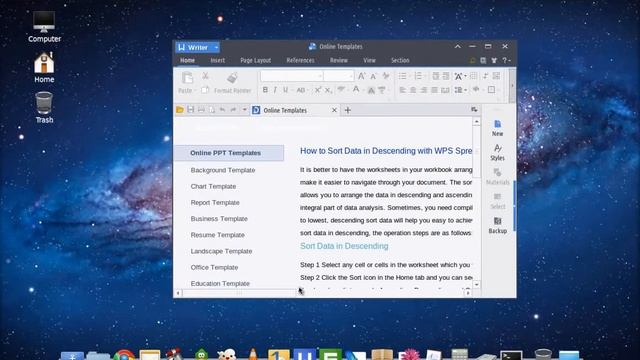This screenshot has width=640, height=360.
Task: Open the View ribbon tab
Action: click(x=369, y=60)
